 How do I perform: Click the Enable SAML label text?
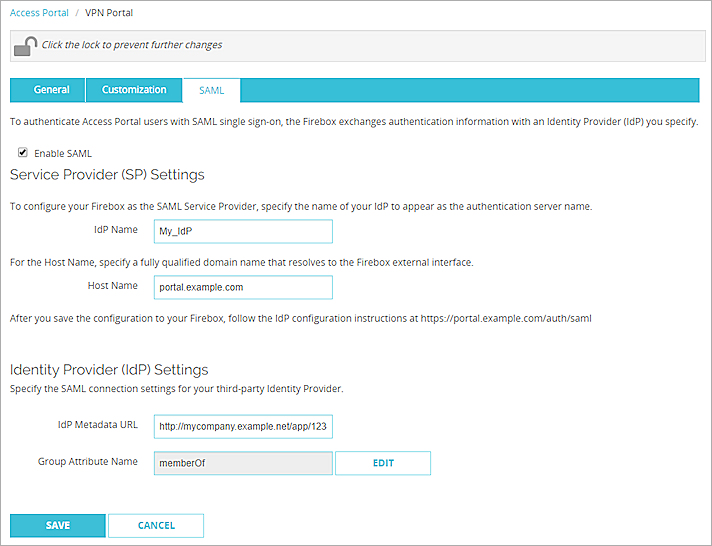[63, 153]
